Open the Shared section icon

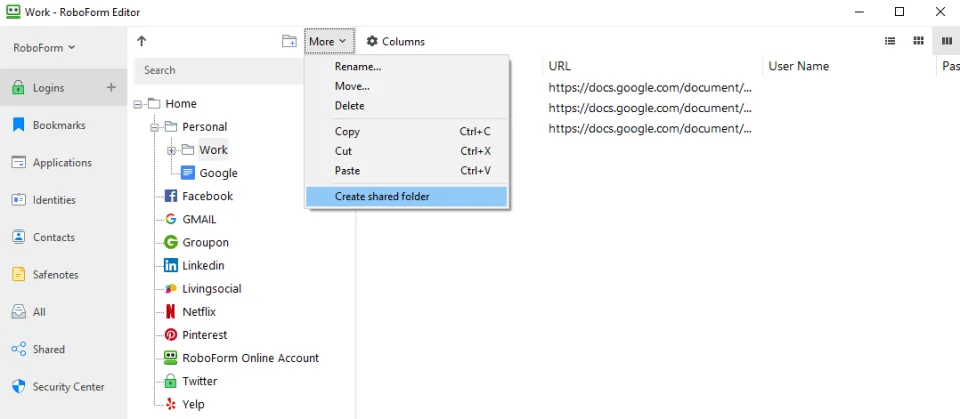[x=19, y=349]
